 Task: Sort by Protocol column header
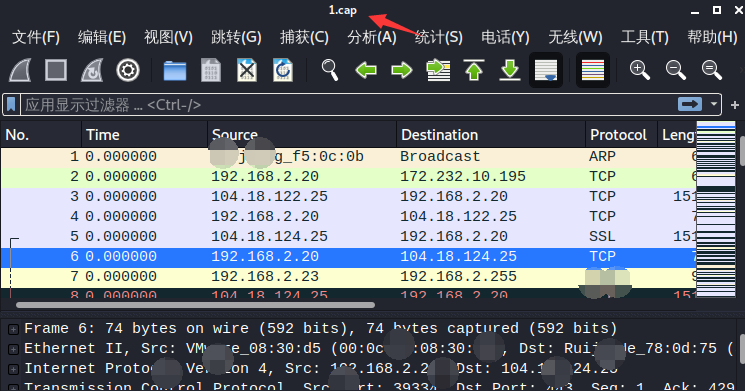(x=621, y=135)
